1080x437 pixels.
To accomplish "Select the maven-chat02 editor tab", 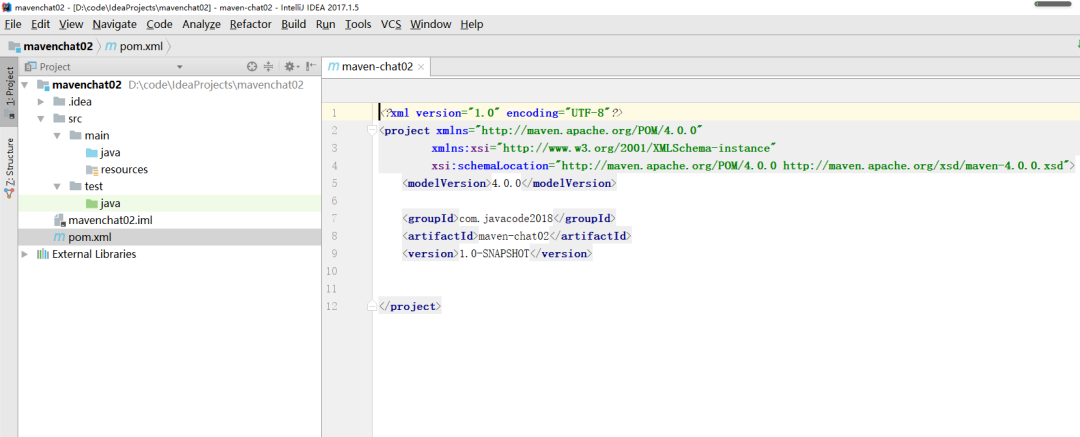I will 377,67.
